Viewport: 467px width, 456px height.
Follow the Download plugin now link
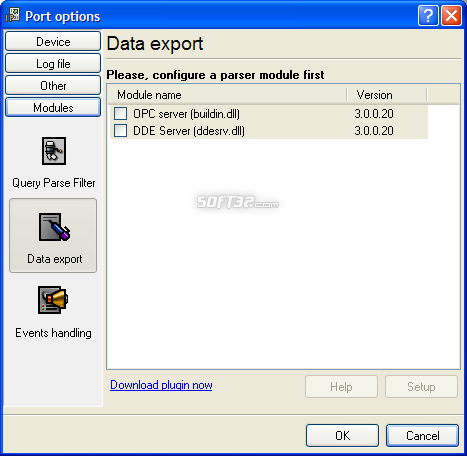(161, 385)
